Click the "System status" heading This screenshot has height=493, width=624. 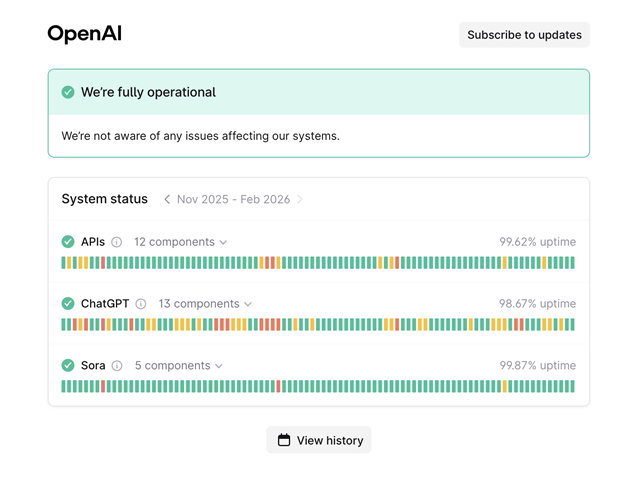point(105,199)
